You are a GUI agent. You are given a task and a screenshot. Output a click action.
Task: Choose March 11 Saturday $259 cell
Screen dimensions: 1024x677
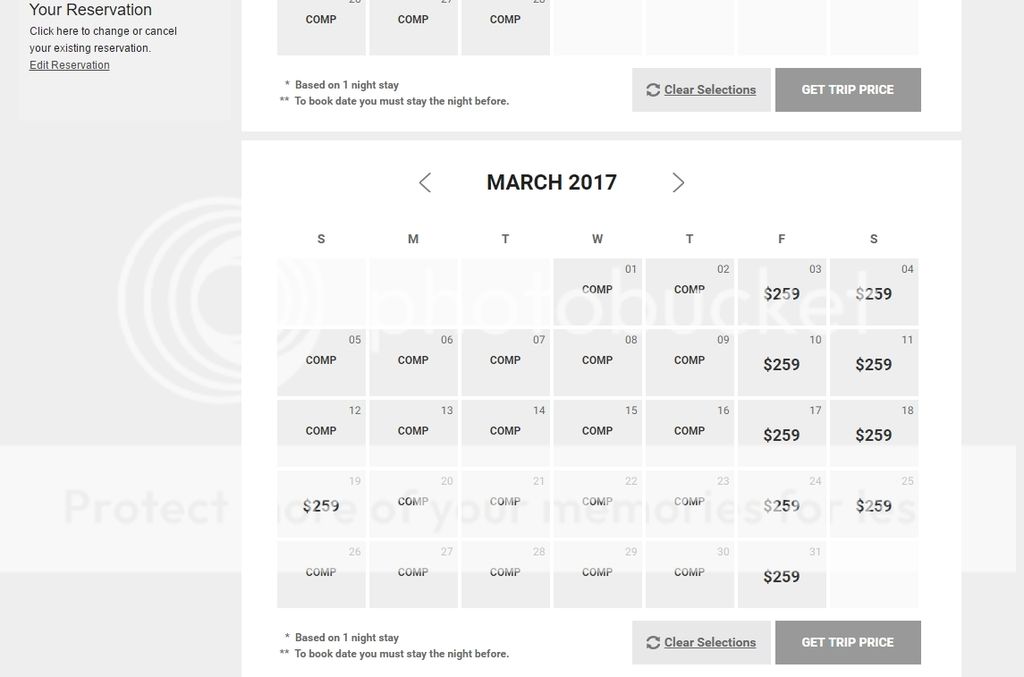coord(874,362)
